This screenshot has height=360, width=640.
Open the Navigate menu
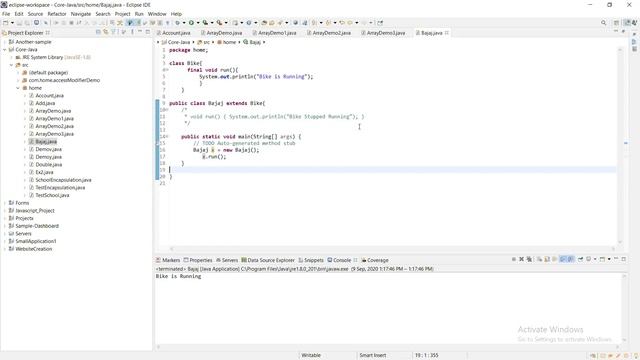tap(81, 14)
